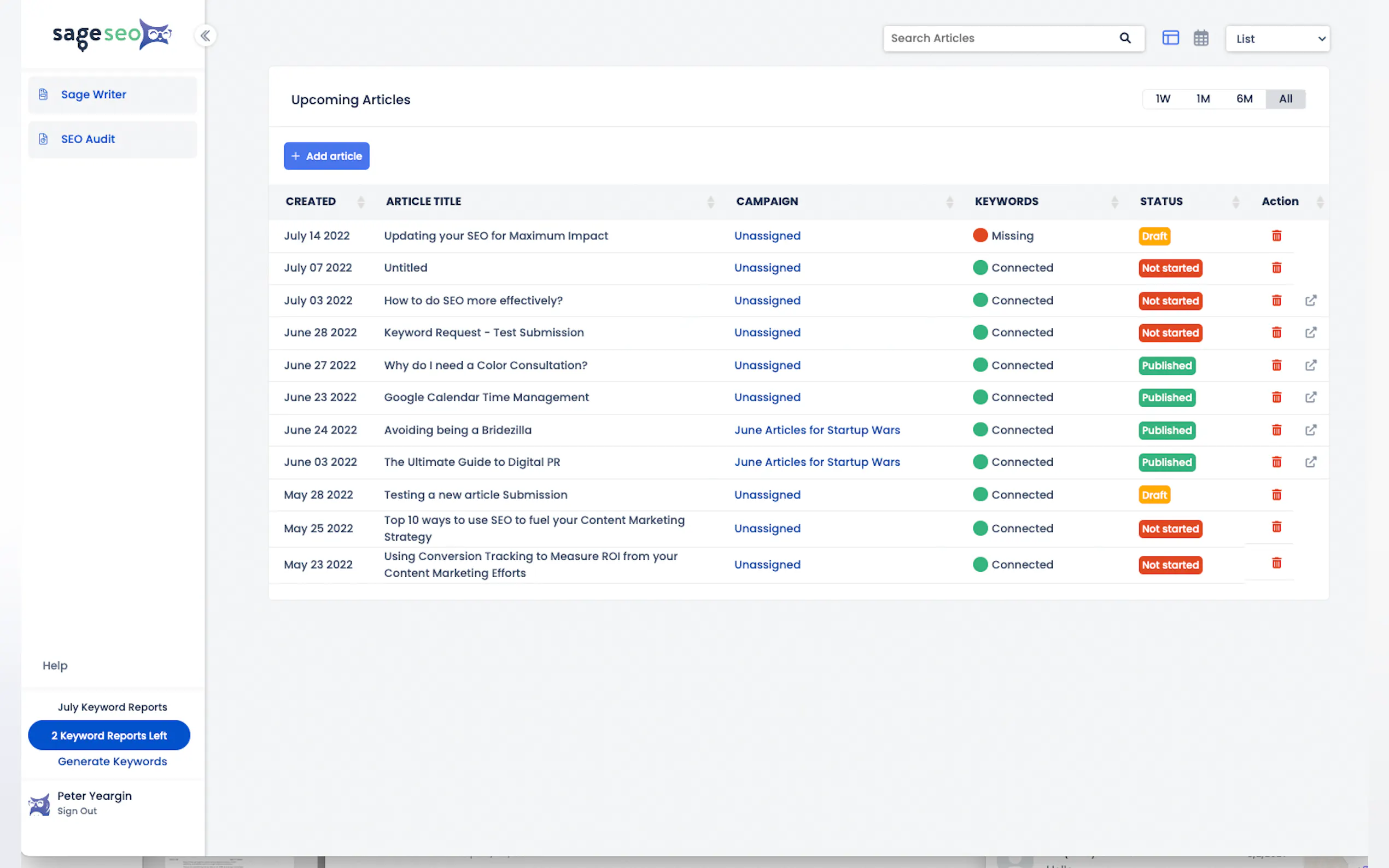Sort table by CREATED column arrows
Image resolution: width=1389 pixels, height=868 pixels.
coord(360,202)
